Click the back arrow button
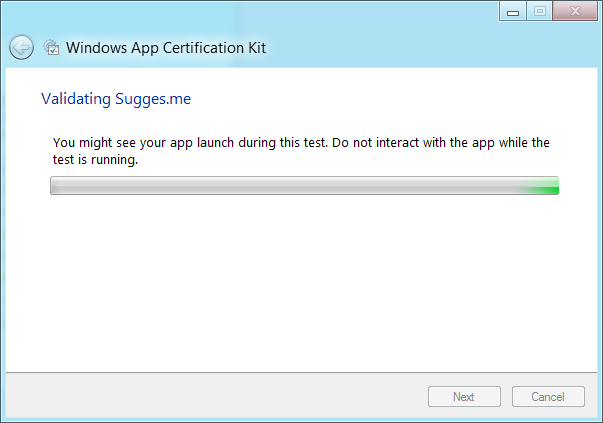The height and width of the screenshot is (423, 603). pyautogui.click(x=22, y=47)
